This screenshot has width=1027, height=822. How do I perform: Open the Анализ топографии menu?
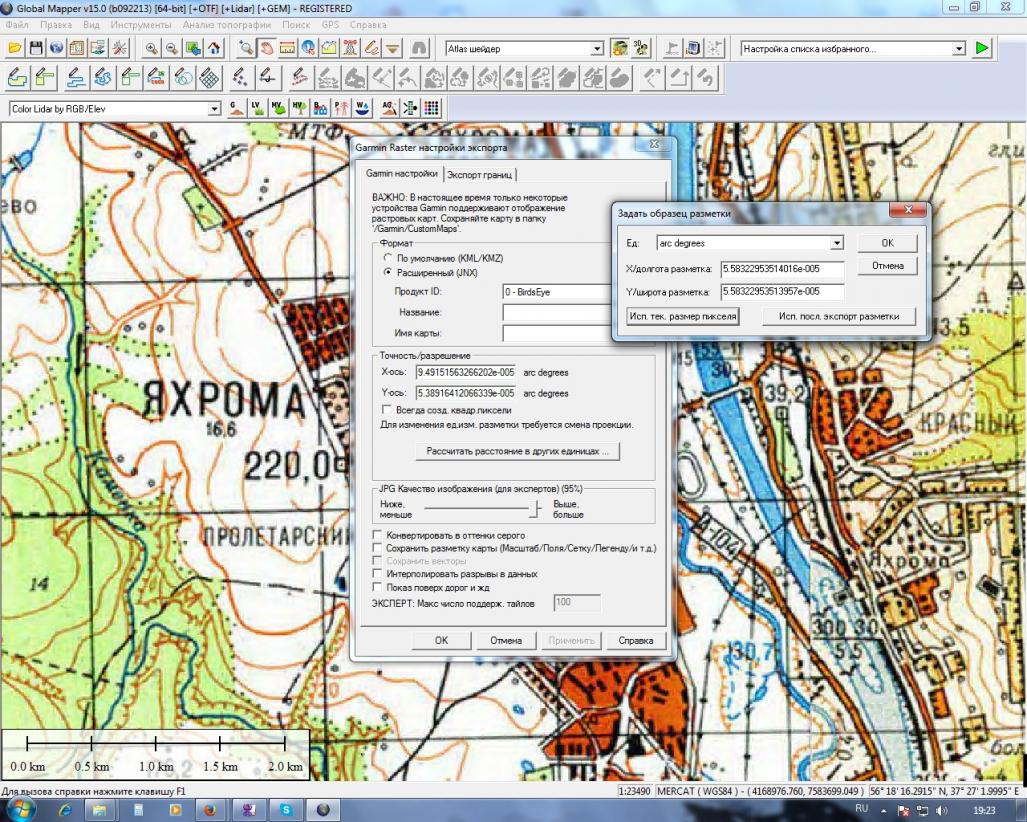click(x=226, y=23)
